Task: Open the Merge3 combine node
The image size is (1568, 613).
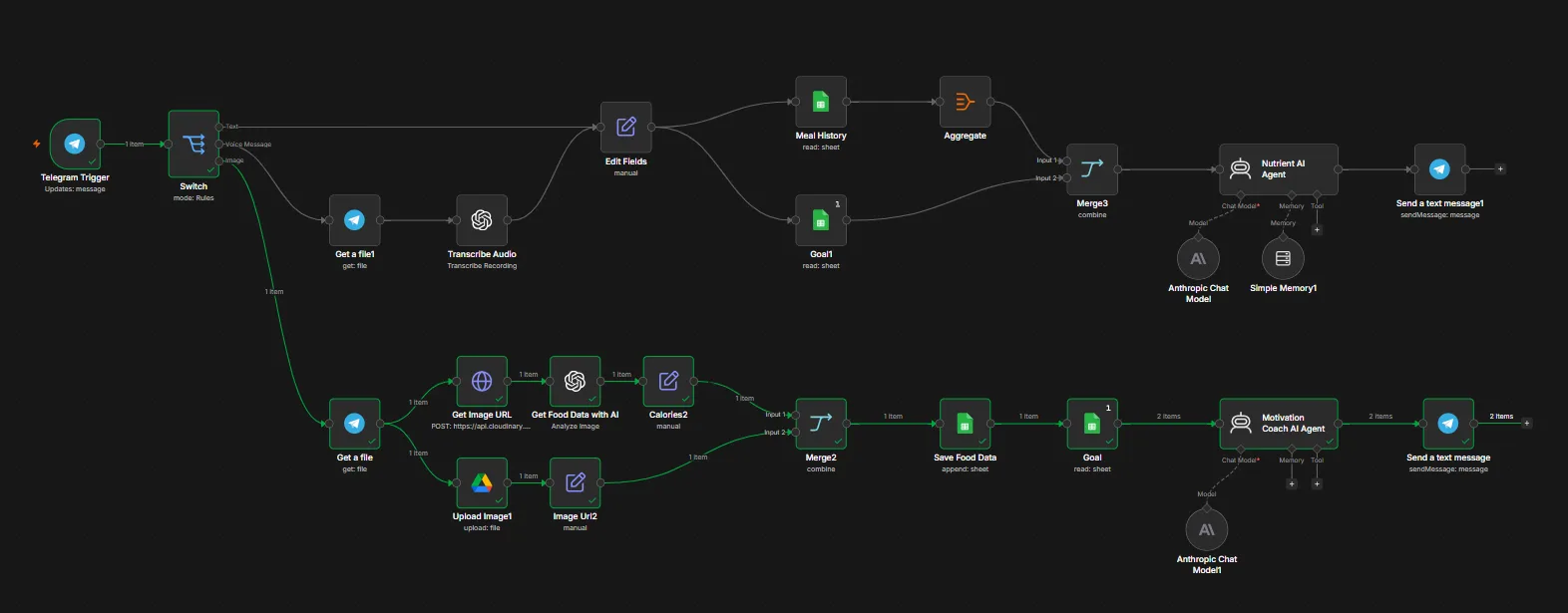Action: 1092,169
